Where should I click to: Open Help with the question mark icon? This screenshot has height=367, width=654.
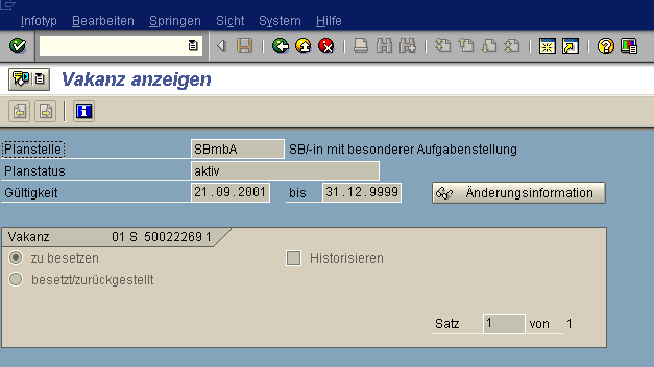tap(606, 45)
